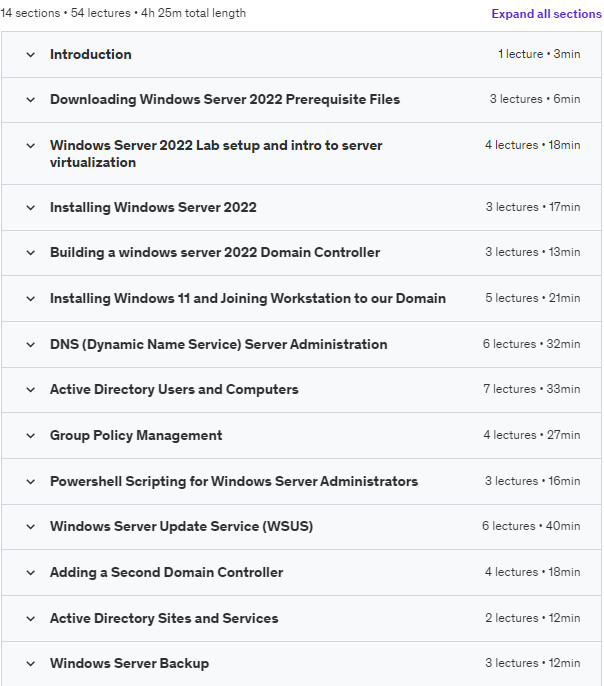
Task: Open Active Directory Sites and Services title
Action: pyautogui.click(x=164, y=618)
